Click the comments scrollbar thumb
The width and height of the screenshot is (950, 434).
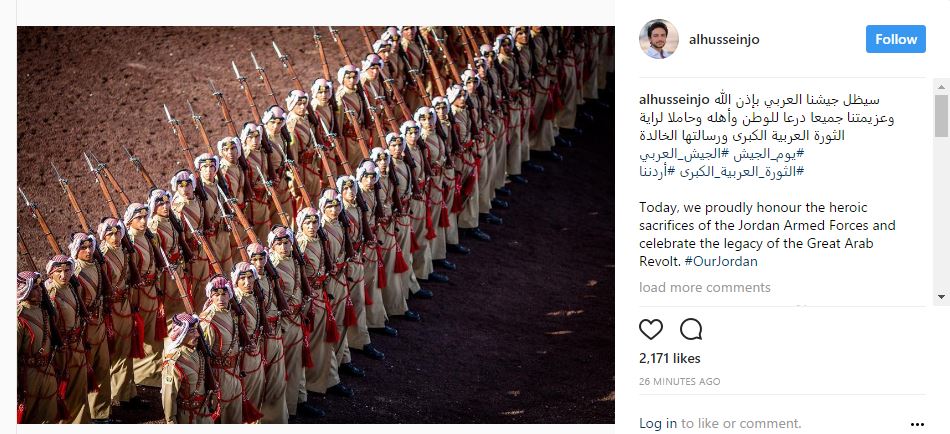click(941, 115)
